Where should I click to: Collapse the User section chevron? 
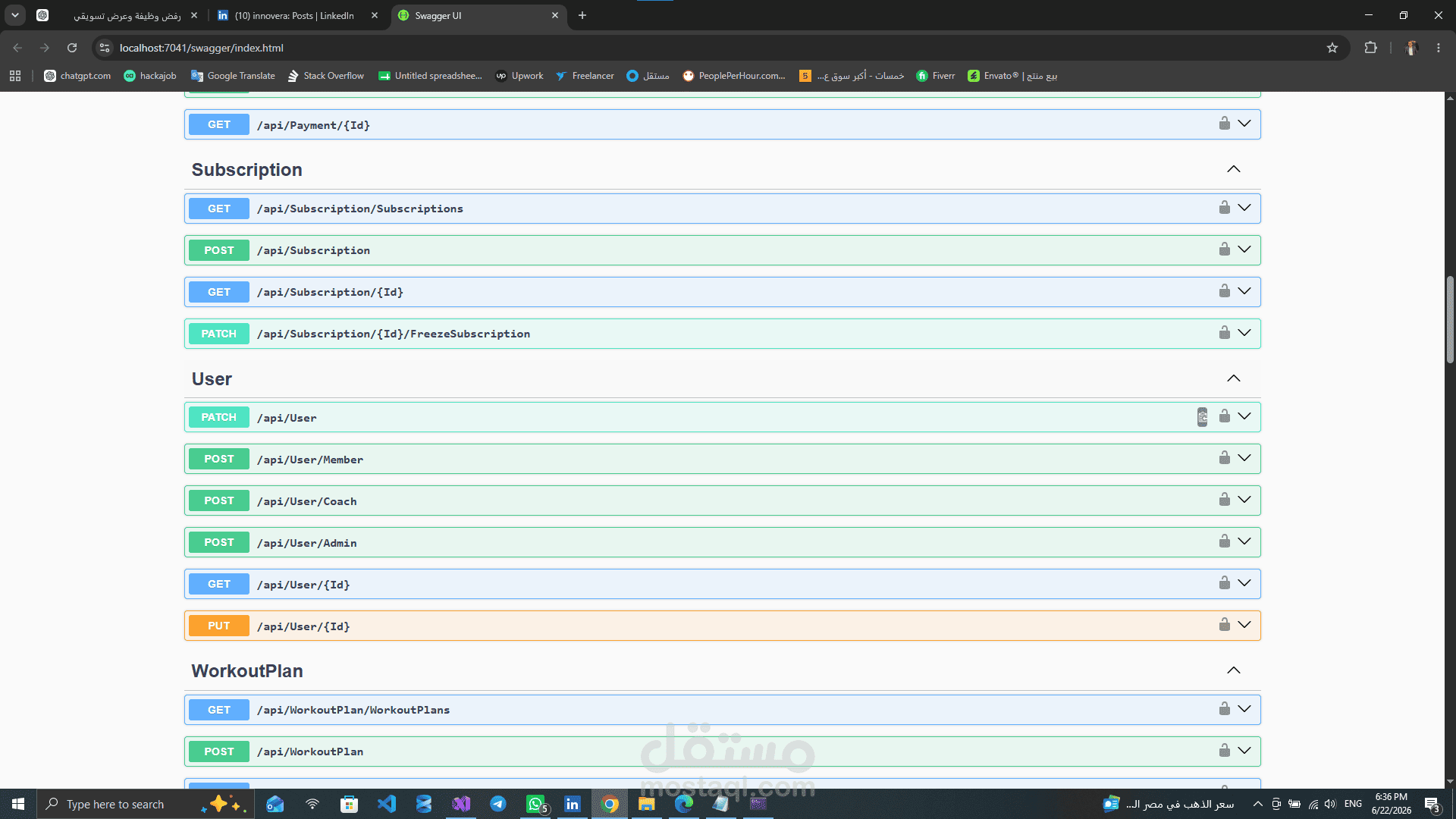tap(1234, 378)
